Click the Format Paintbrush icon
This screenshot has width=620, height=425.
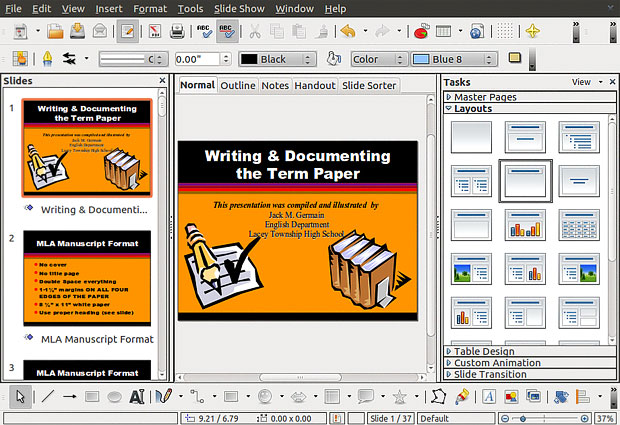click(322, 31)
